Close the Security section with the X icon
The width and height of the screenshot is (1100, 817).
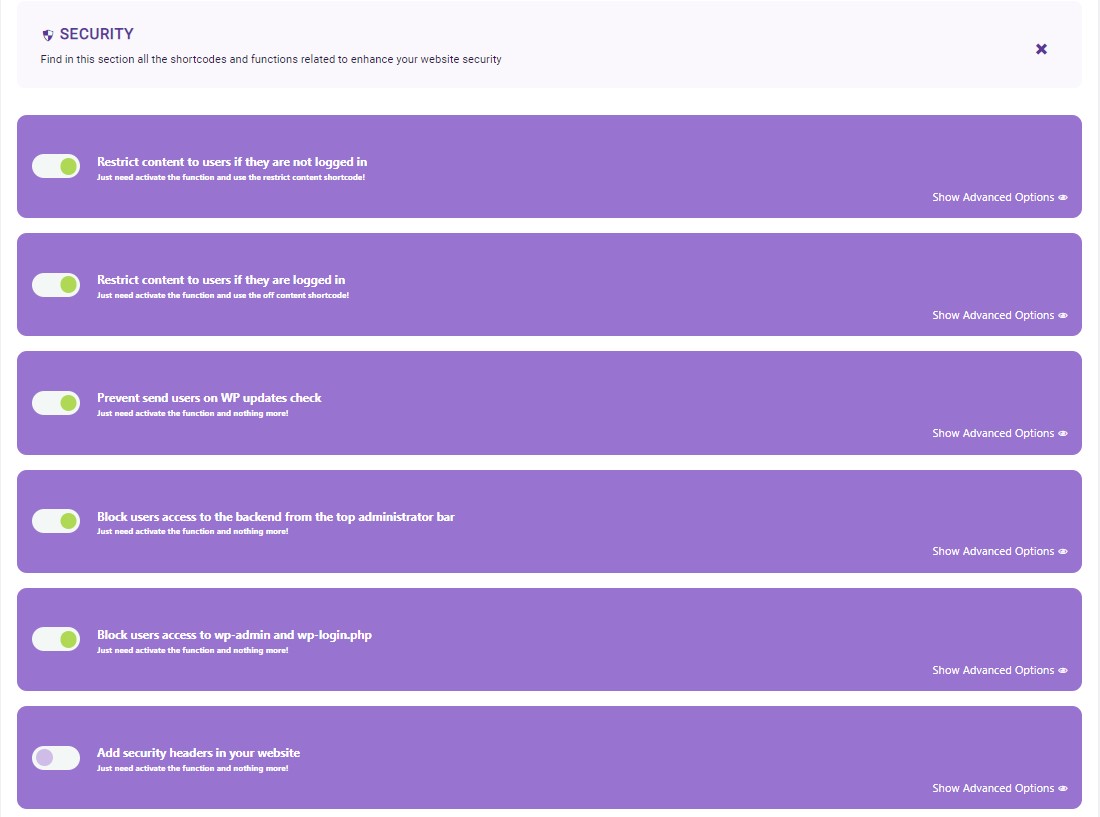[1041, 49]
